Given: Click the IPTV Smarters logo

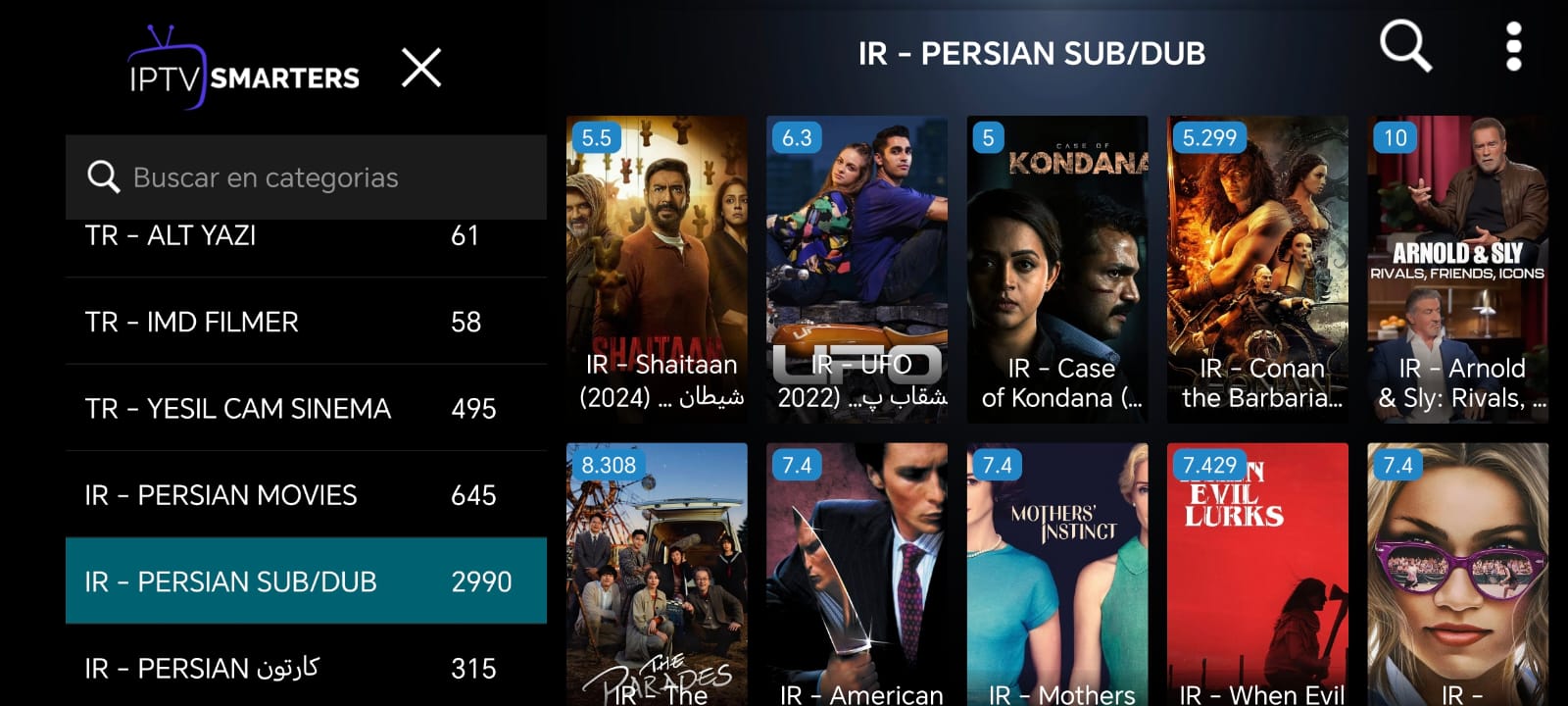Looking at the screenshot, I should tap(243, 68).
